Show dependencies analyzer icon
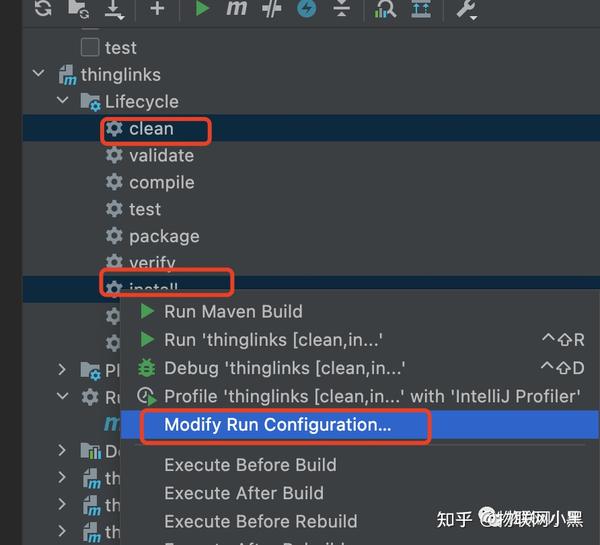This screenshot has height=545, width=600. (384, 9)
